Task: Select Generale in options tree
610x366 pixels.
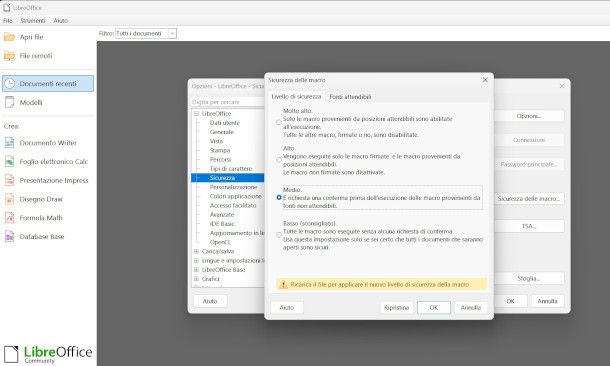Action: point(222,132)
